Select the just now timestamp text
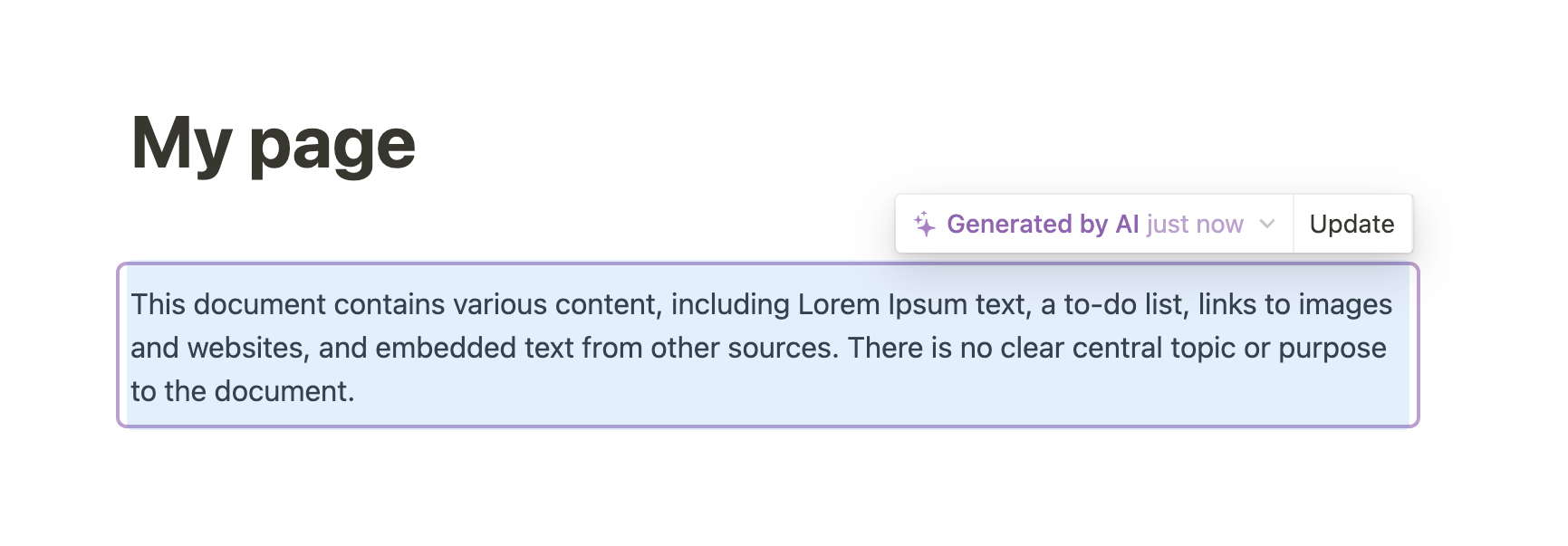This screenshot has height=546, width=1568. pos(1194,224)
